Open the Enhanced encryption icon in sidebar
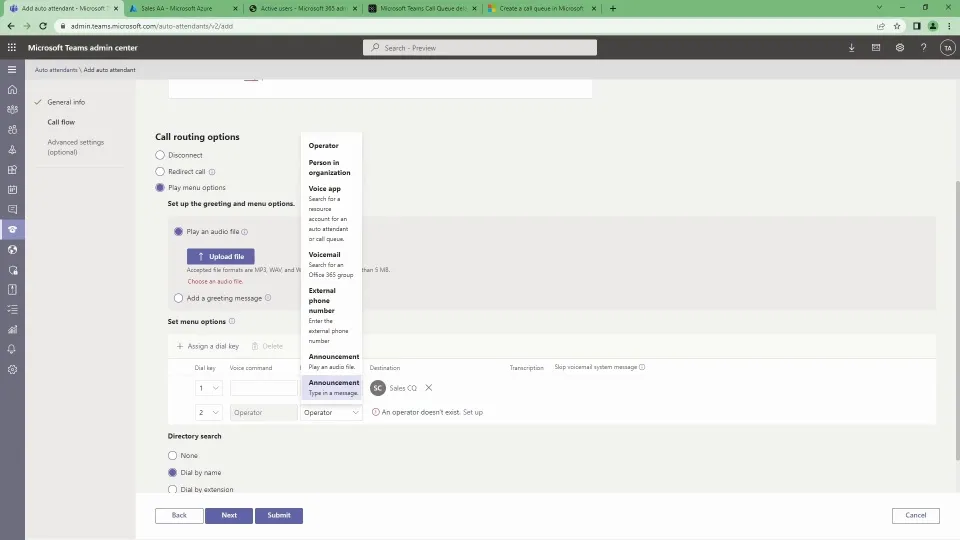 click(x=12, y=270)
